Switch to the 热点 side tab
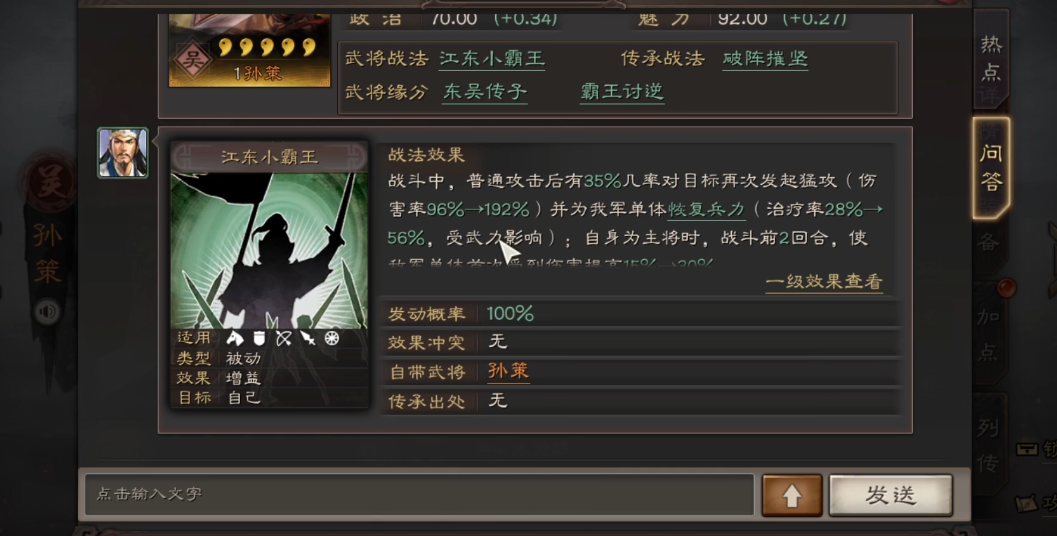 click(991, 59)
